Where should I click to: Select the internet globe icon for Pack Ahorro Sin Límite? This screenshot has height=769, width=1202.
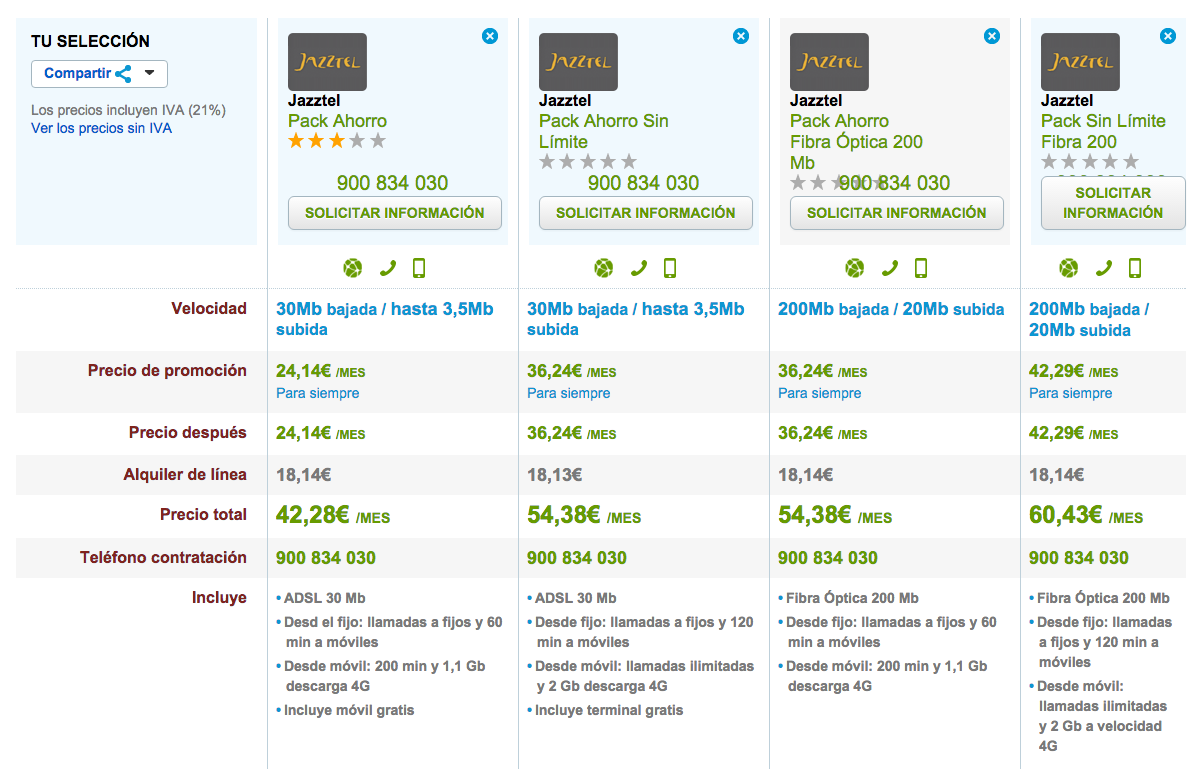603,268
